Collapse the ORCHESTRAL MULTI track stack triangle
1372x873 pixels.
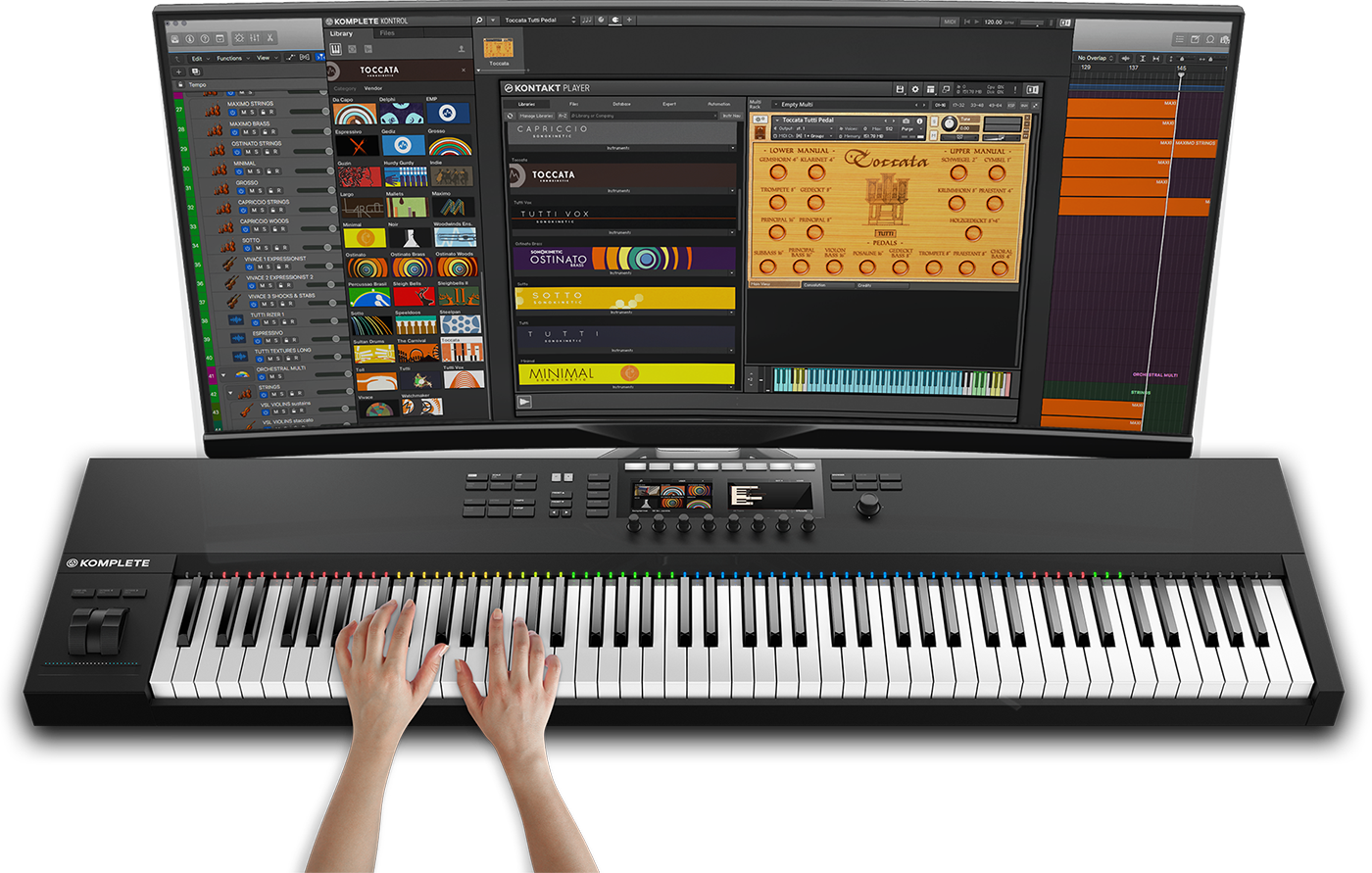point(223,374)
